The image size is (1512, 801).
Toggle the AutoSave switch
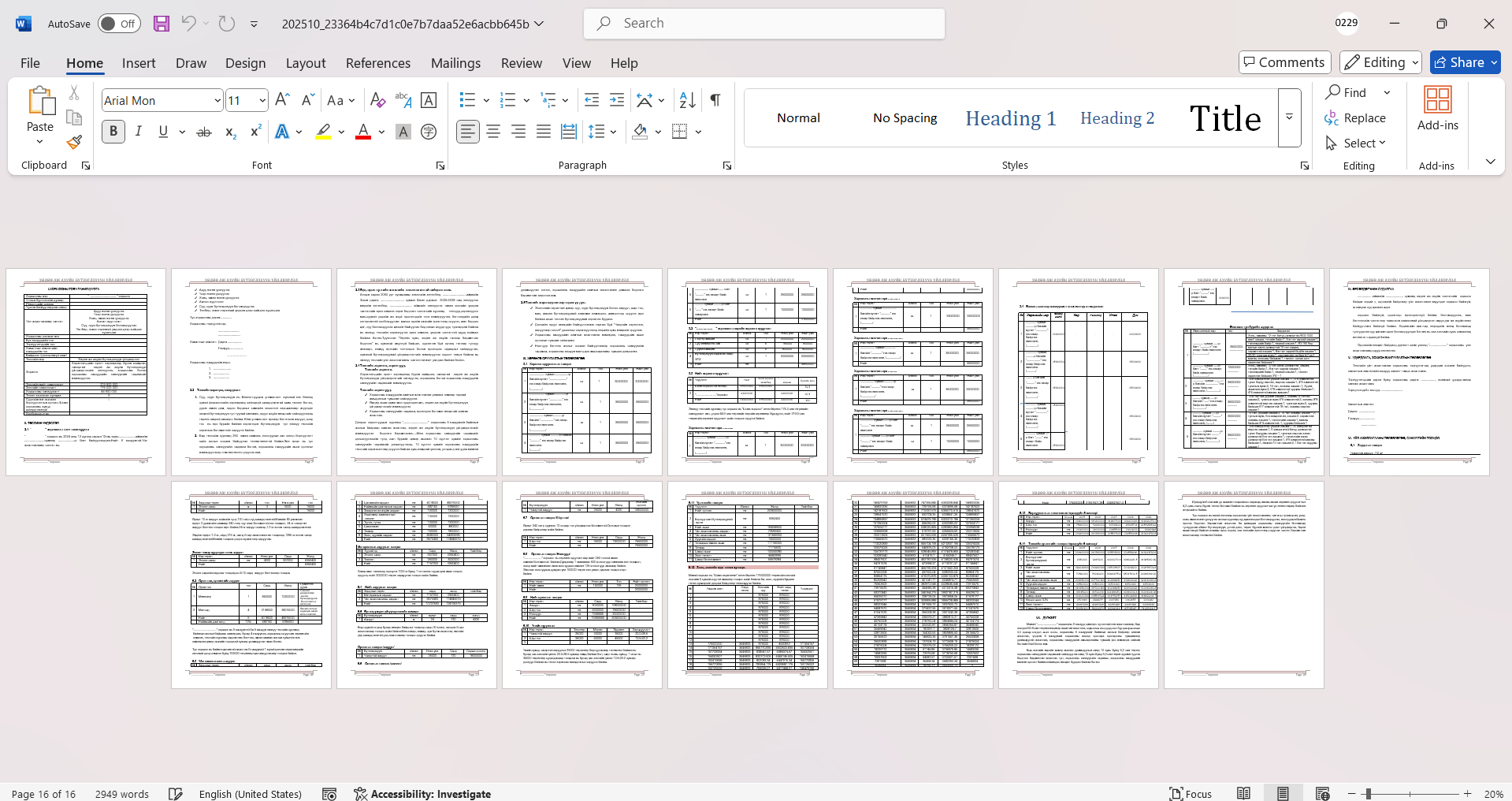tap(119, 24)
